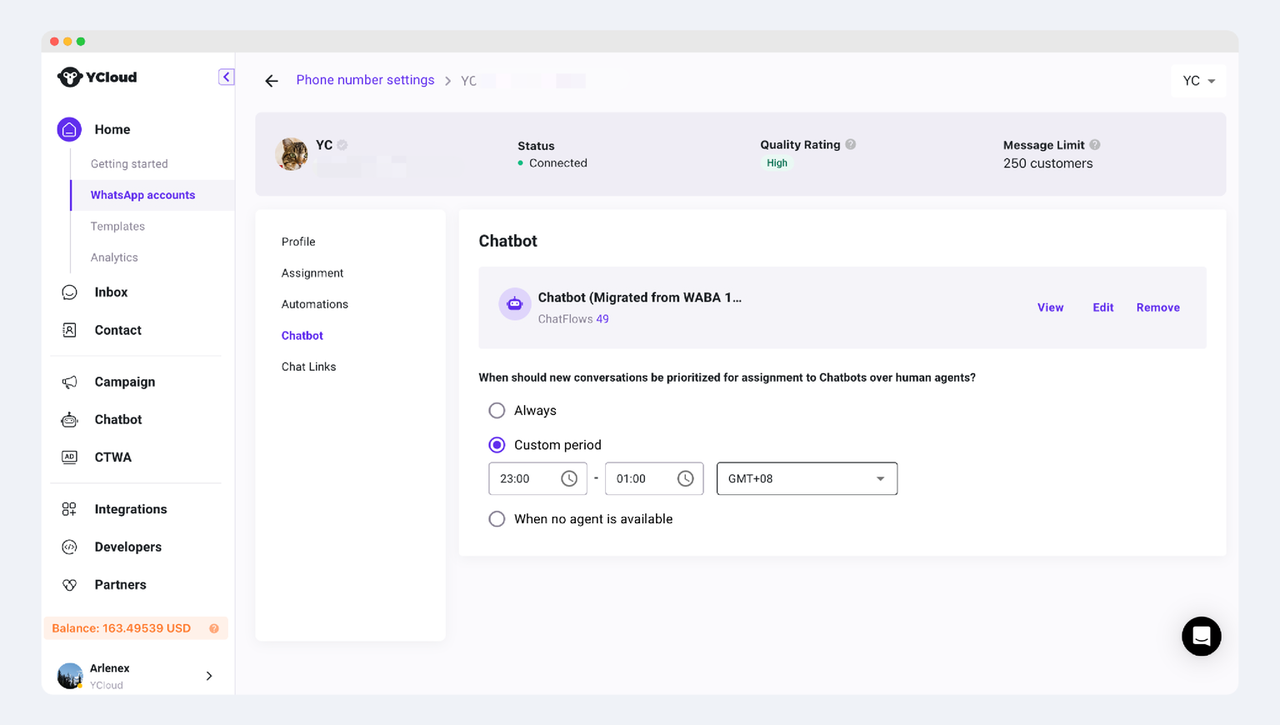Image resolution: width=1280 pixels, height=725 pixels.
Task: Click the Message Limit help icon
Action: click(1095, 145)
